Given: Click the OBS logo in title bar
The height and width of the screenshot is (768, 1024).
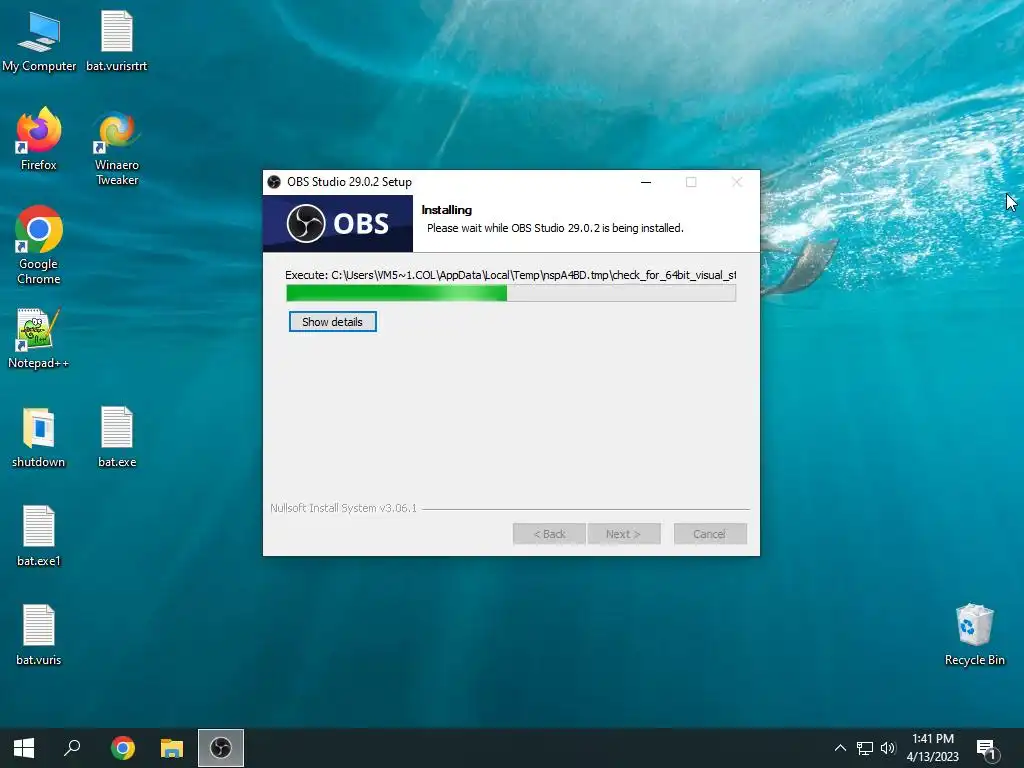Looking at the screenshot, I should tap(274, 182).
